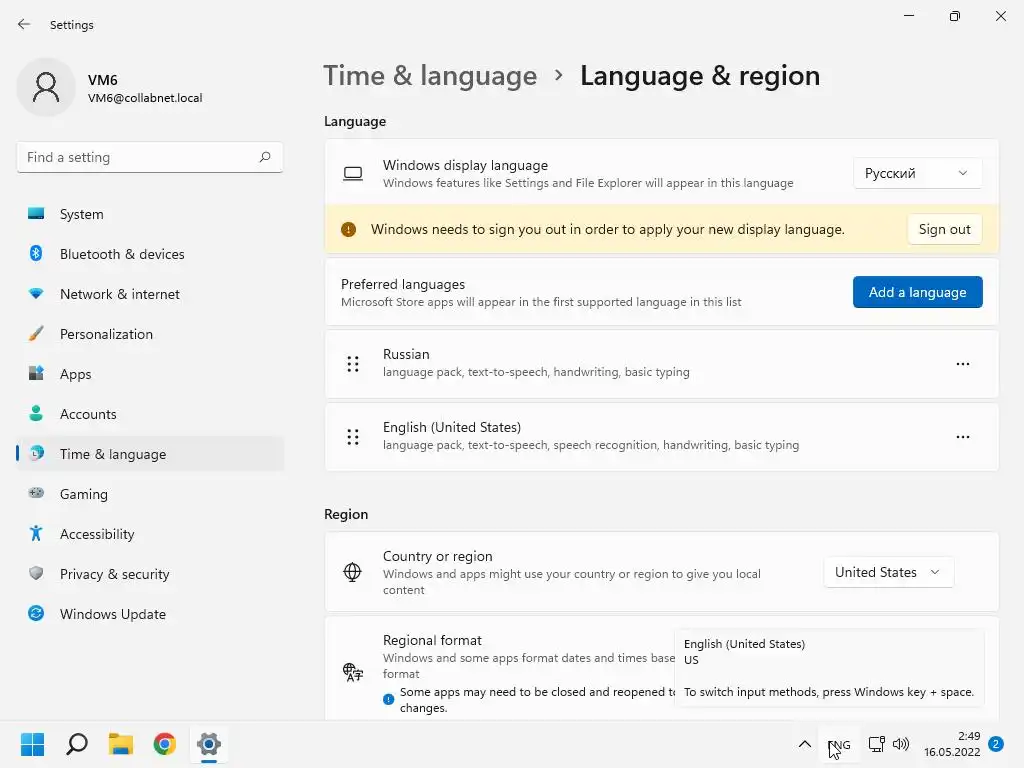The width and height of the screenshot is (1024, 768).
Task: Open taskbar Search
Action: tap(76, 744)
